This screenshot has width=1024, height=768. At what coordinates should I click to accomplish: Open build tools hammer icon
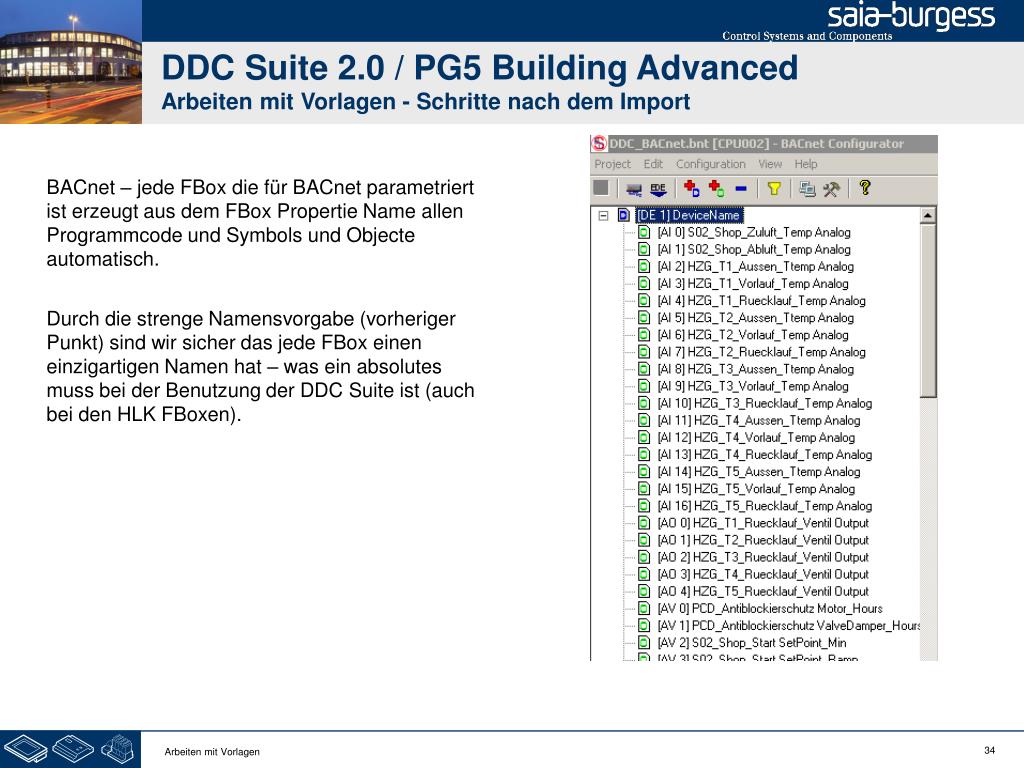click(x=831, y=189)
